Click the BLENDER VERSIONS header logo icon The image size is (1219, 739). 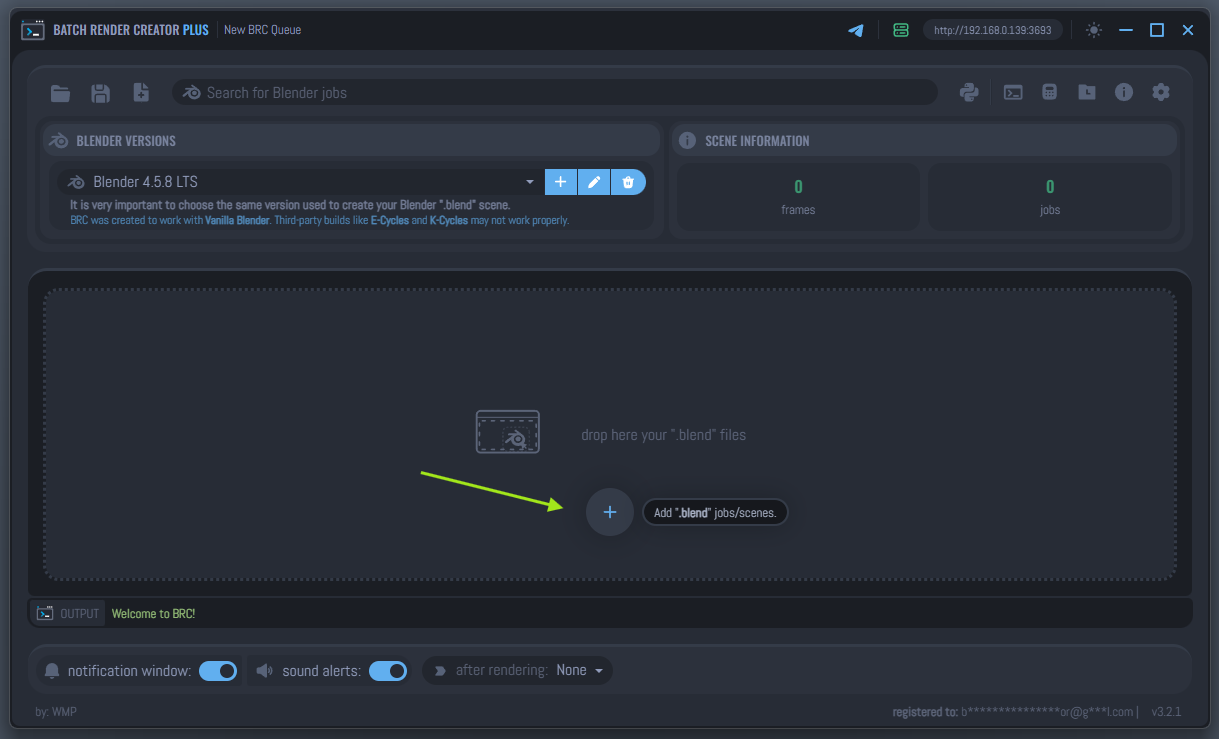59,141
